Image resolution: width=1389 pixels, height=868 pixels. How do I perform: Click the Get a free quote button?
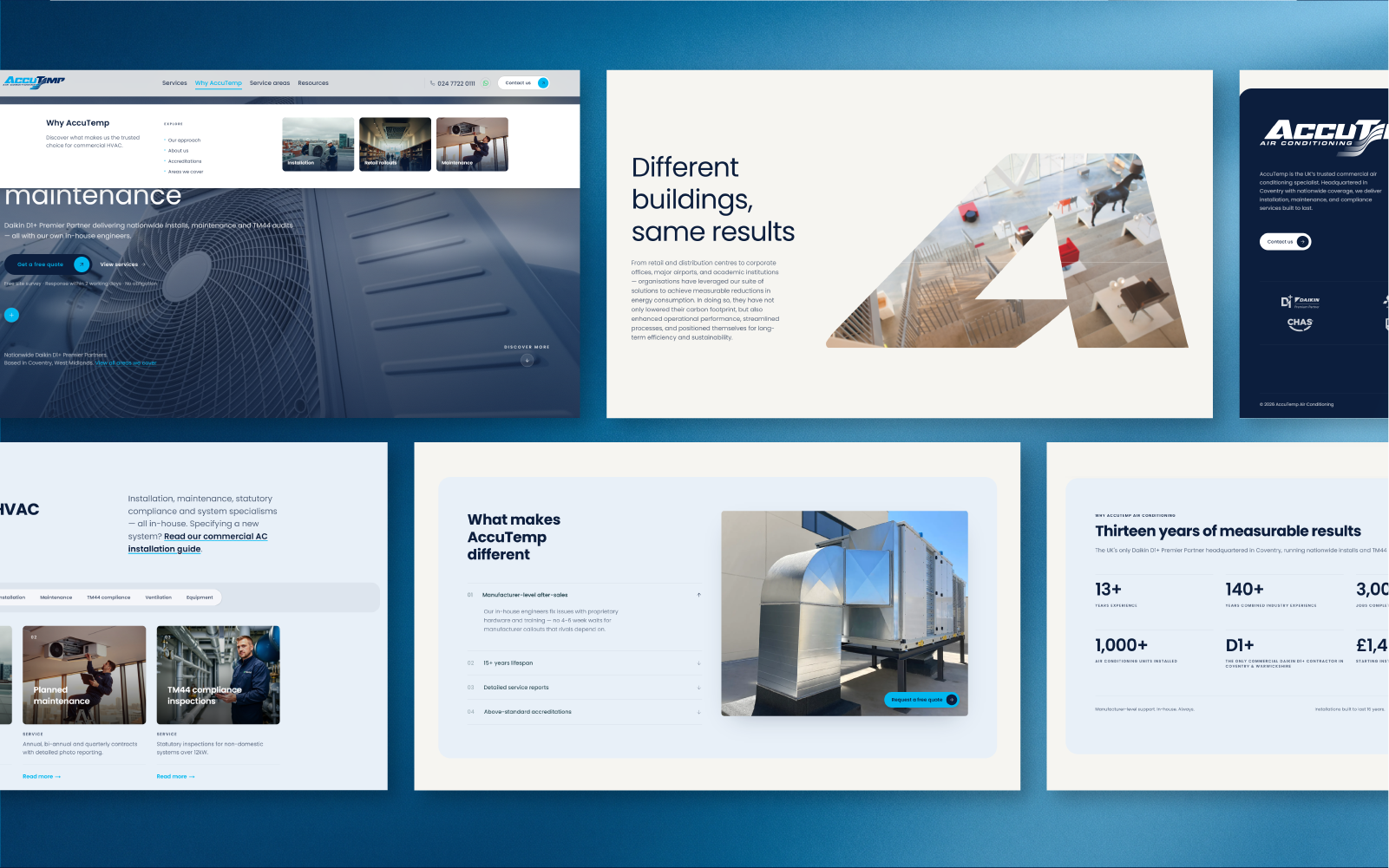tap(47, 264)
